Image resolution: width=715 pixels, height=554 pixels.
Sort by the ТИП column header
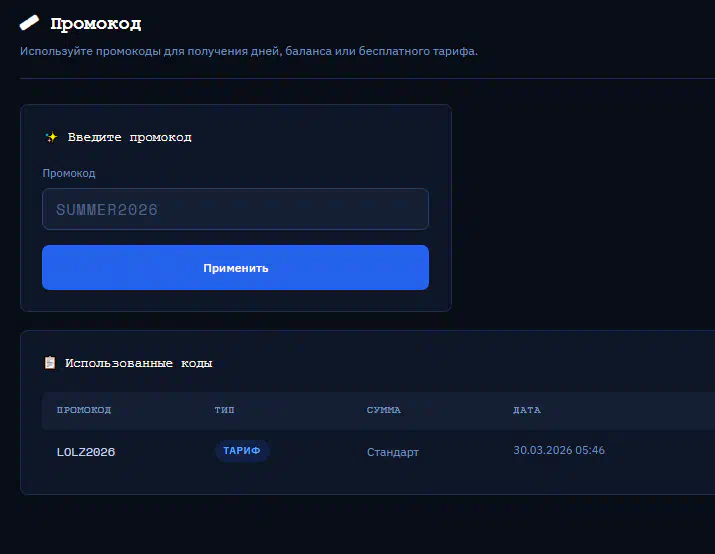point(225,410)
